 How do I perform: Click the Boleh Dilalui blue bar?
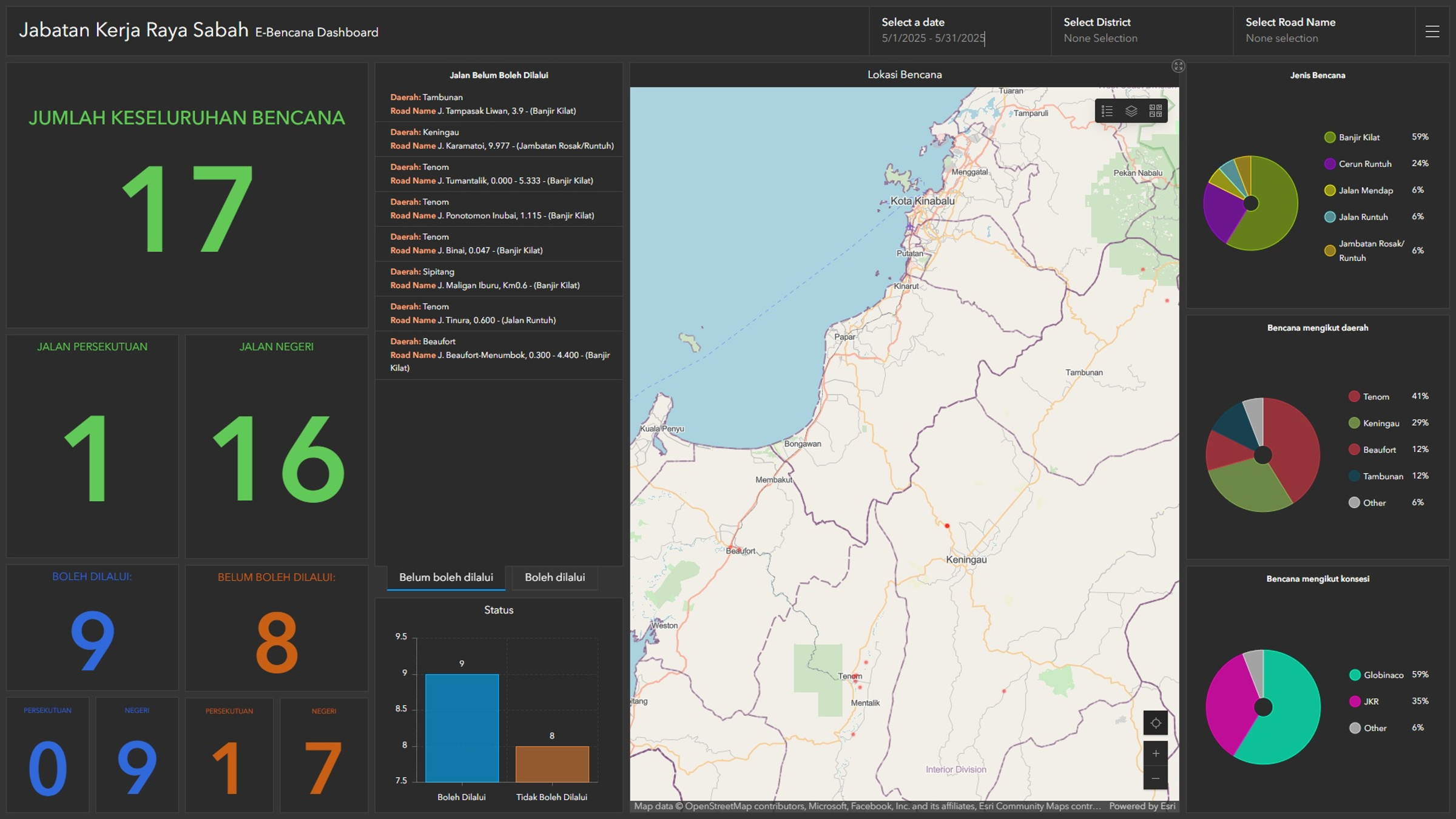point(462,727)
